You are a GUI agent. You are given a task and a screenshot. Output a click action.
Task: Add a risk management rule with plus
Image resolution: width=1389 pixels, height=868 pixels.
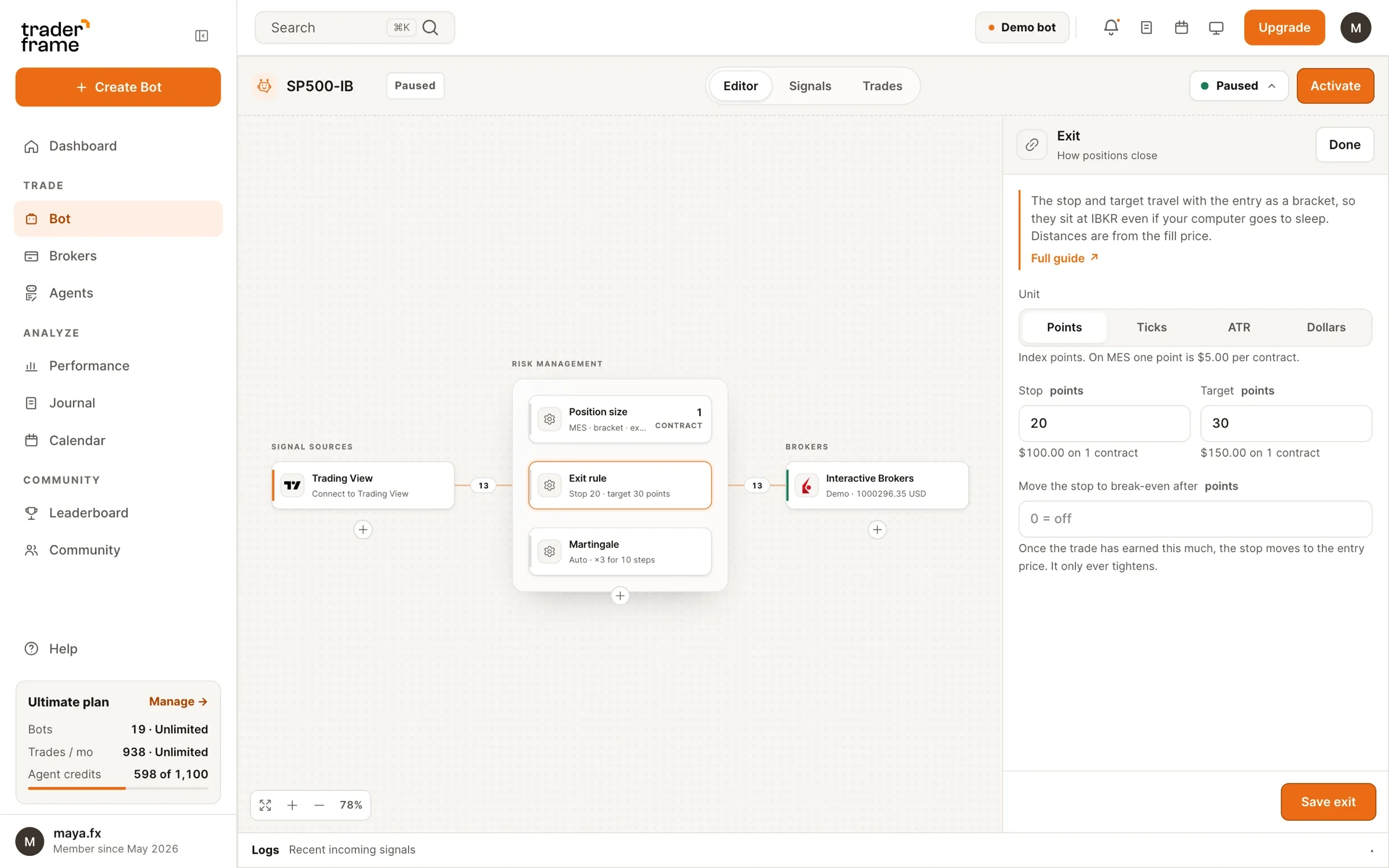[x=620, y=595]
